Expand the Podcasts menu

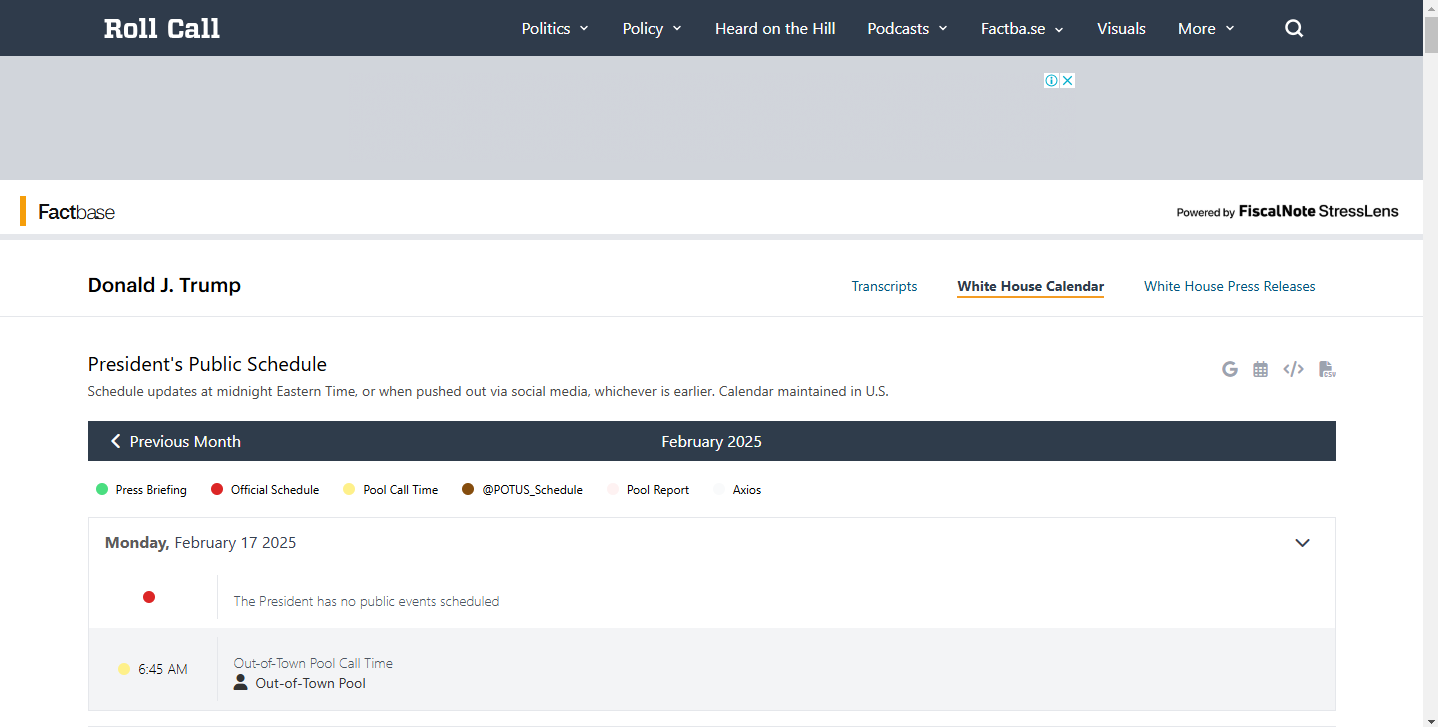point(907,28)
